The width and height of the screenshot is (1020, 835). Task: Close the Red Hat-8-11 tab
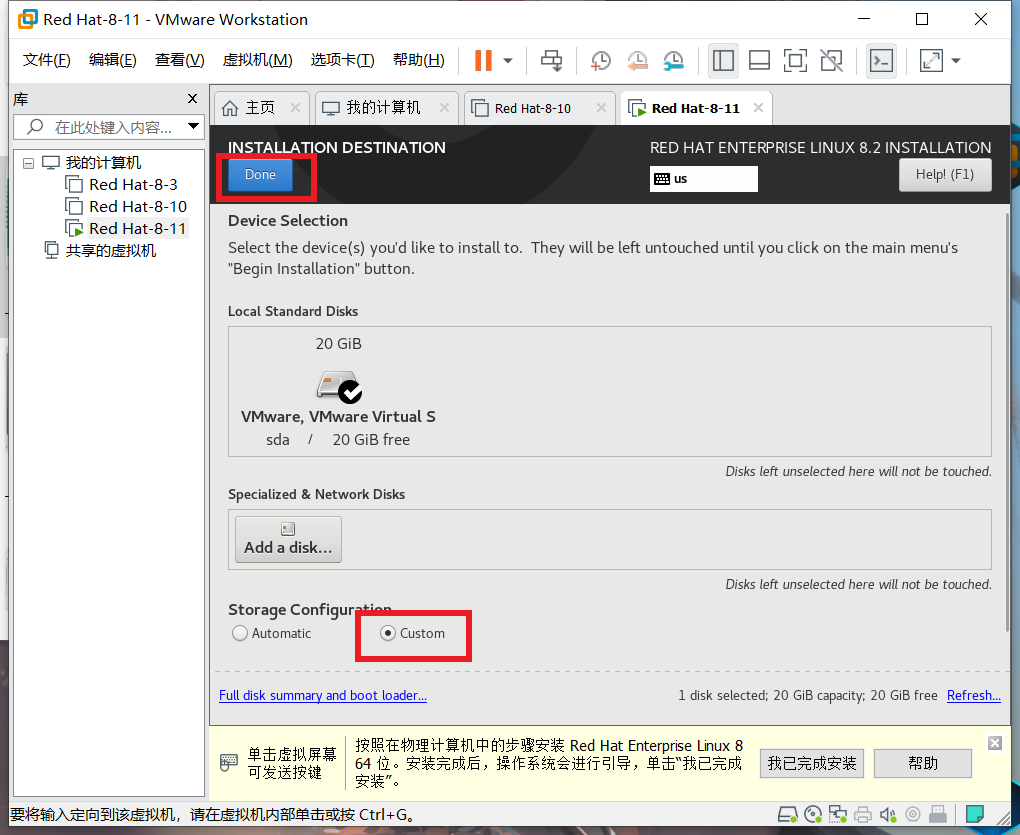tap(758, 108)
